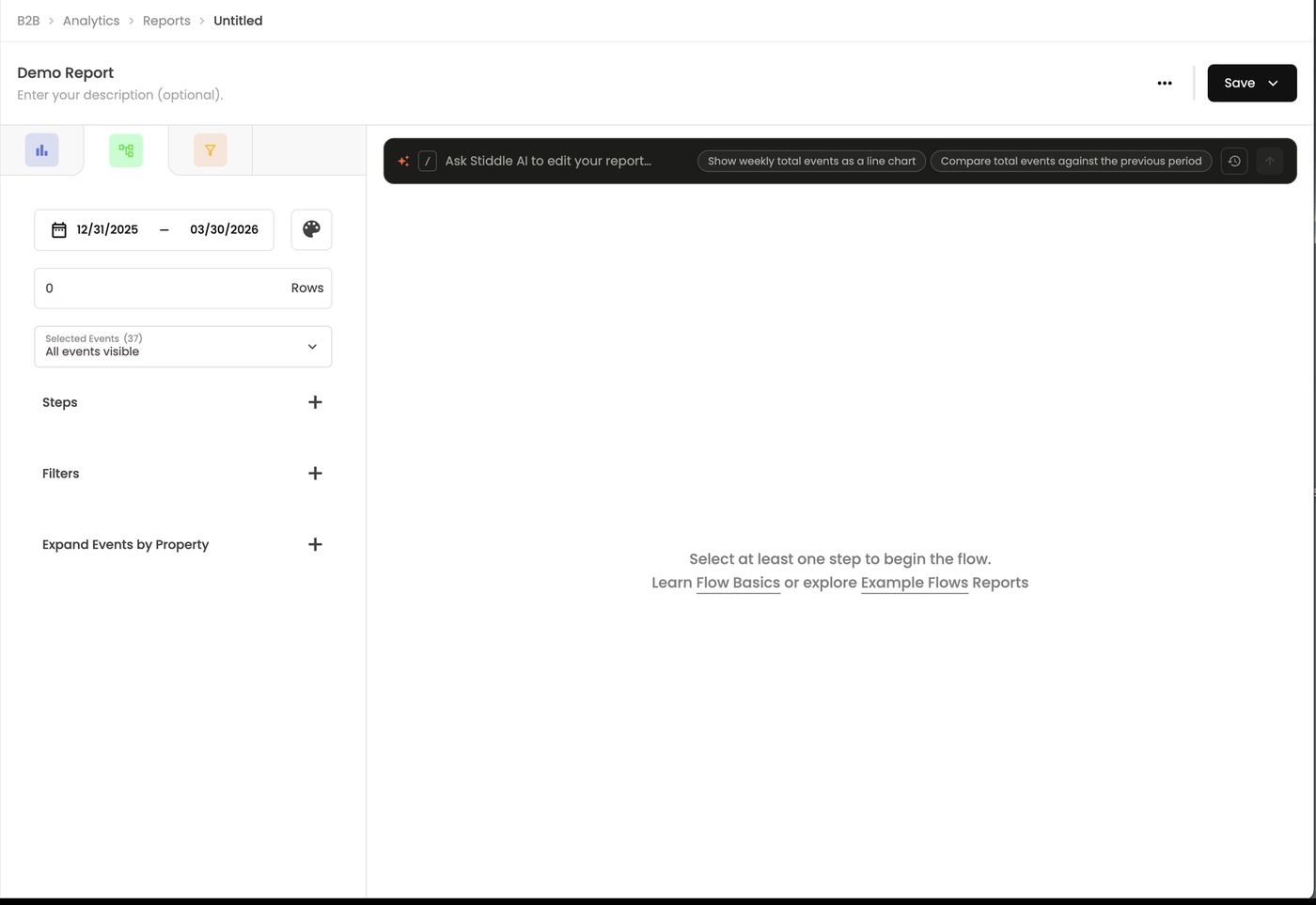Open the three-dot more options menu
The height and width of the screenshot is (905, 1316).
pos(1165,83)
